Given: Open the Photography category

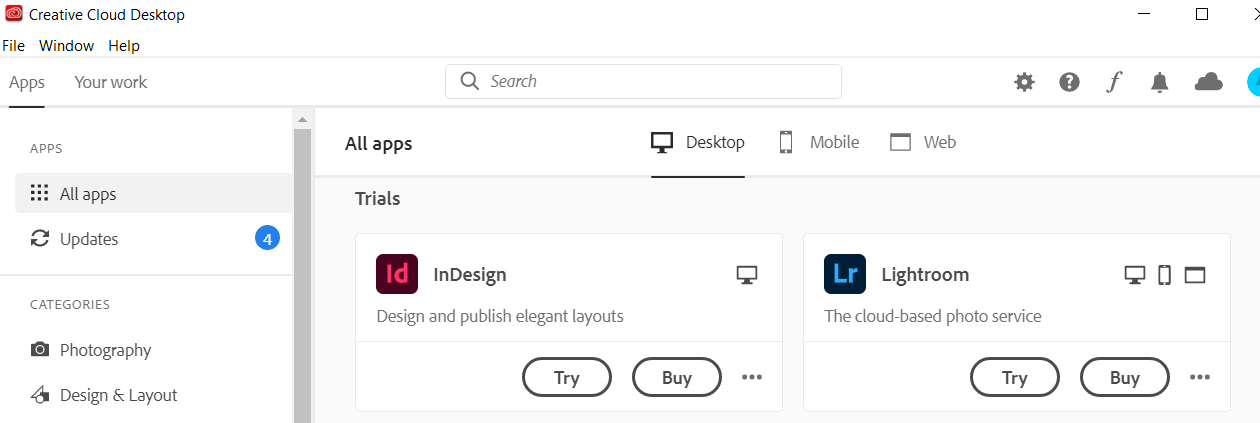Looking at the screenshot, I should [105, 350].
